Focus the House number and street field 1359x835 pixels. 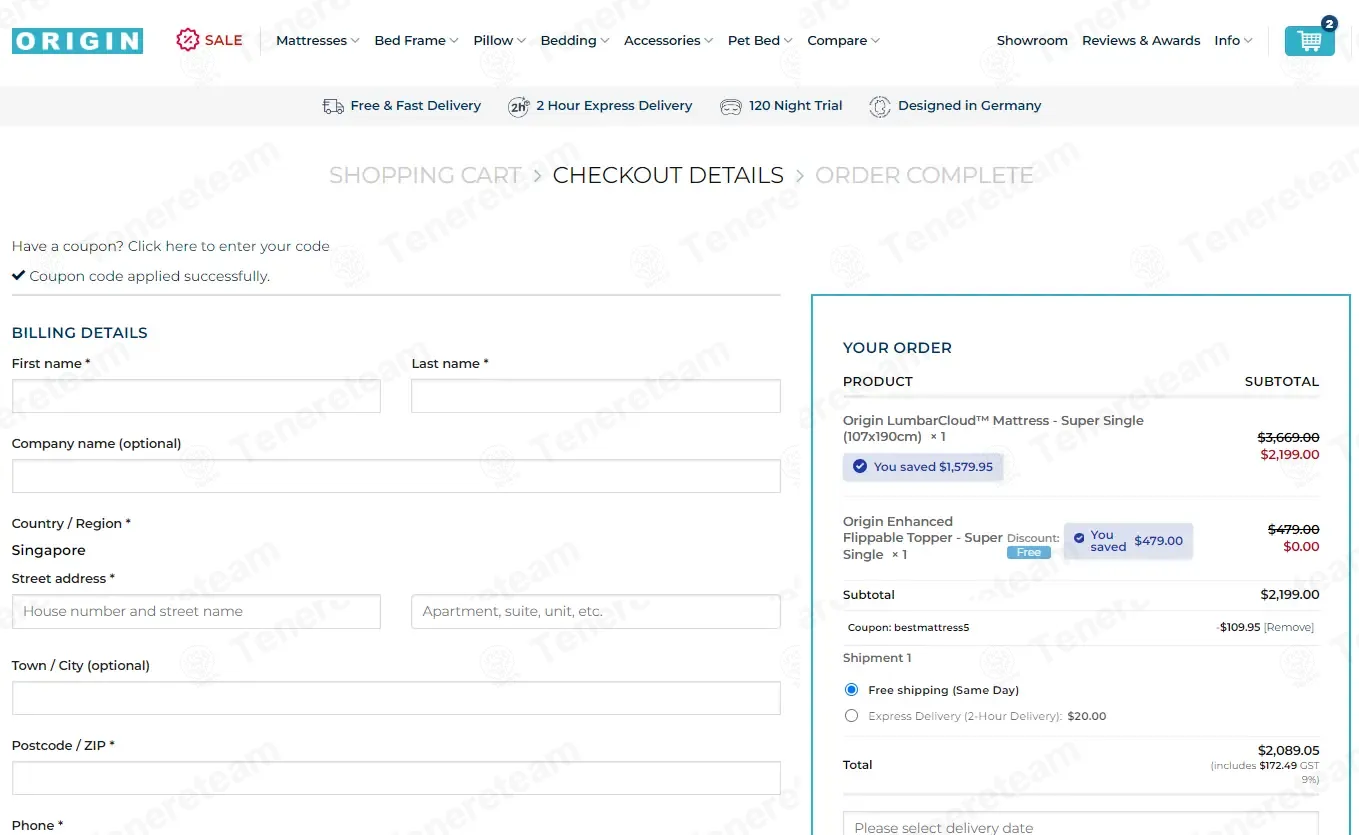point(196,611)
